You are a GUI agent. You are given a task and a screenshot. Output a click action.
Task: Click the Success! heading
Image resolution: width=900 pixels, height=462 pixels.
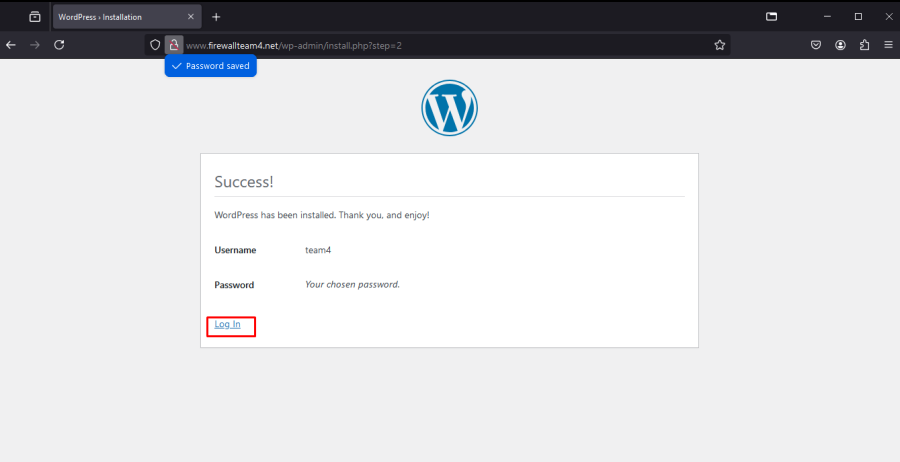pyautogui.click(x=244, y=182)
